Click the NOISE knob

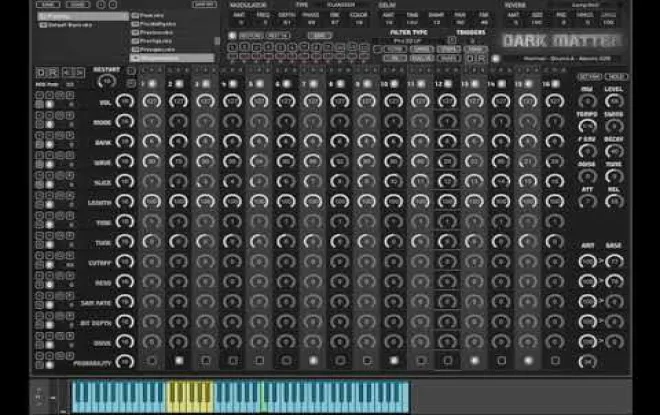coord(587,176)
